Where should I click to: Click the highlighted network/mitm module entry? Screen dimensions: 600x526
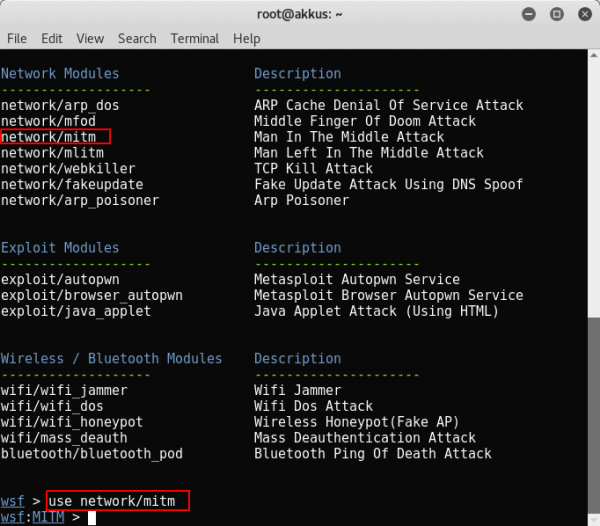click(x=55, y=137)
